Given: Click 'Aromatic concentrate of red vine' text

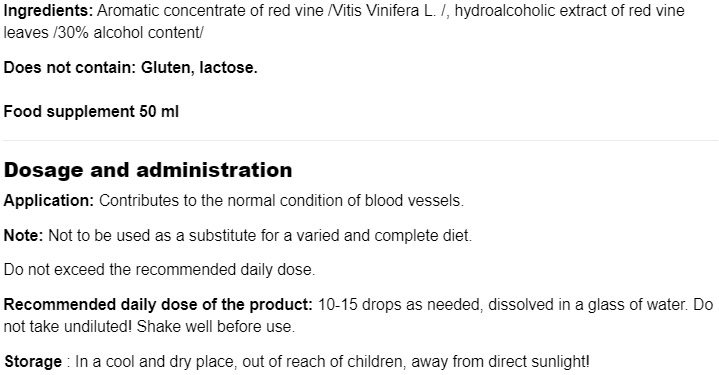Looking at the screenshot, I should pos(210,10).
